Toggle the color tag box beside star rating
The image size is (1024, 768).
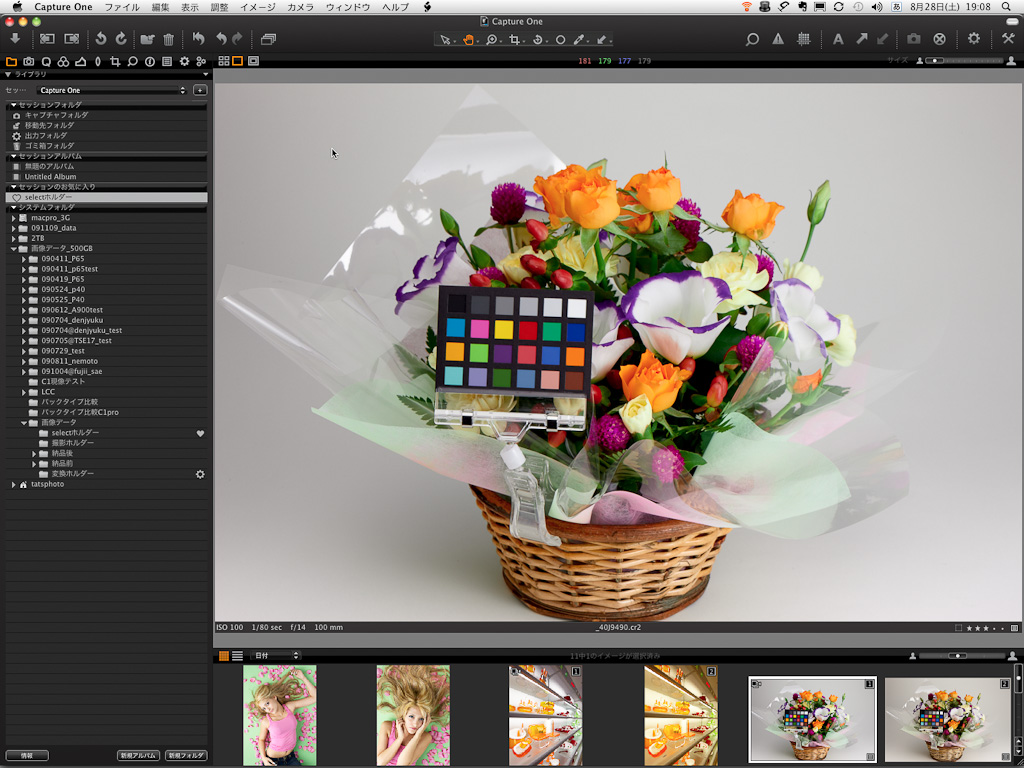click(x=958, y=628)
